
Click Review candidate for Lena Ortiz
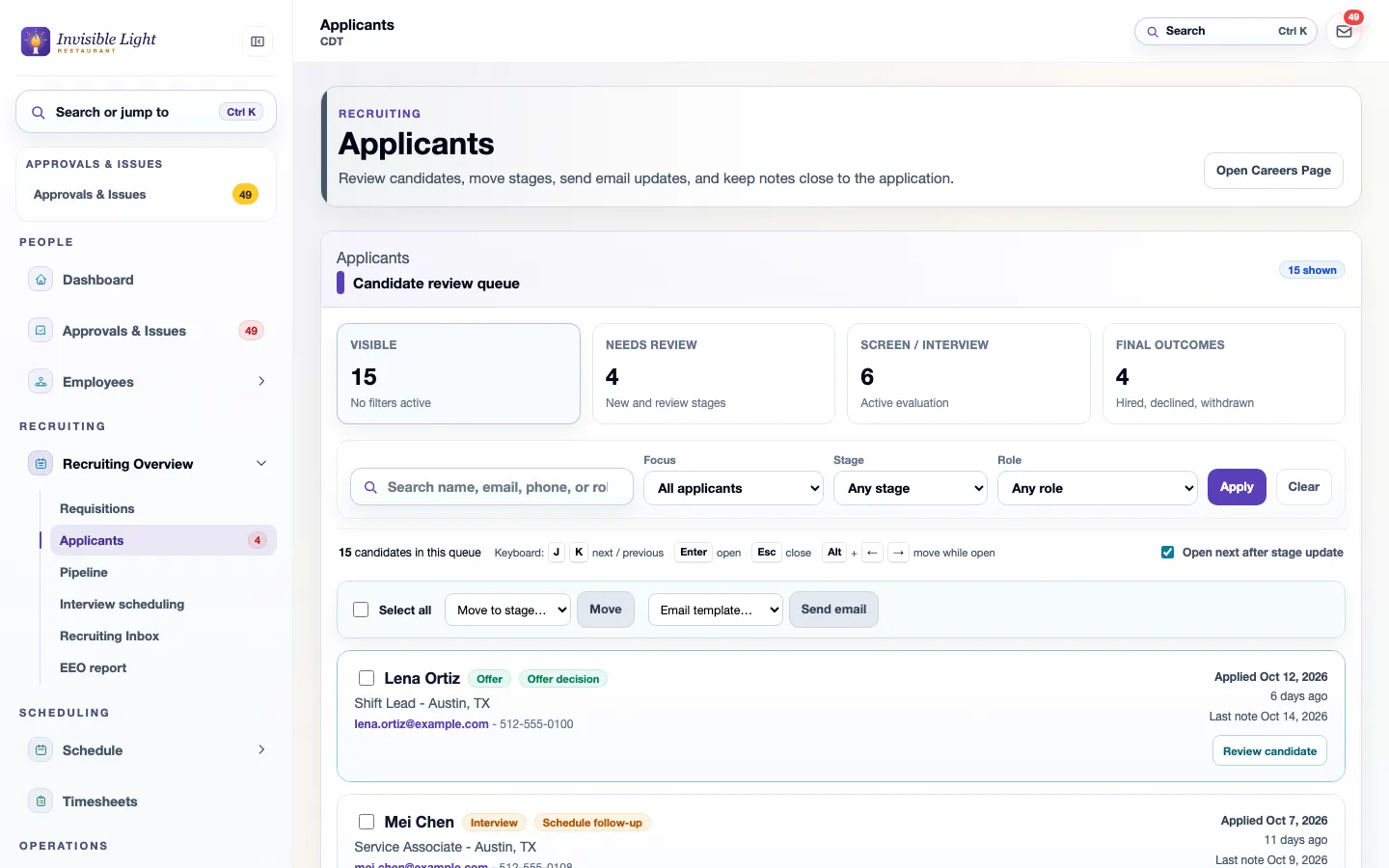[1269, 751]
